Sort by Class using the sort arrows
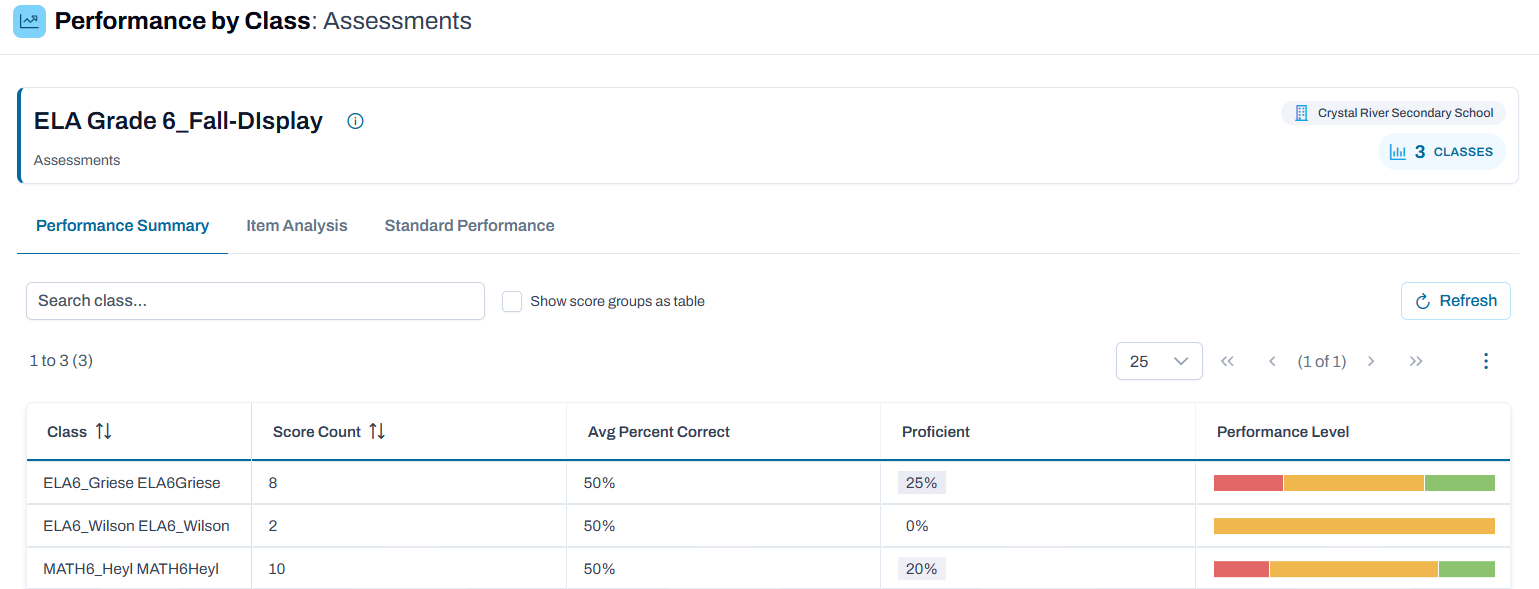The width and height of the screenshot is (1539, 589). pos(104,432)
